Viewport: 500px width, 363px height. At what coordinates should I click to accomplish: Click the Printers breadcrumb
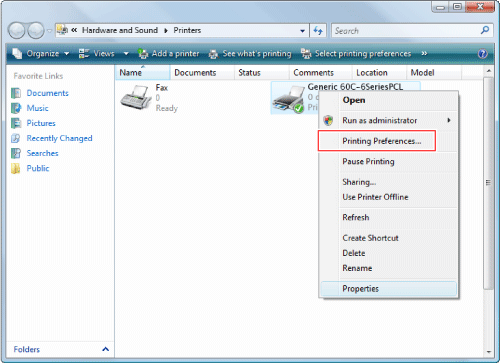coord(187,30)
